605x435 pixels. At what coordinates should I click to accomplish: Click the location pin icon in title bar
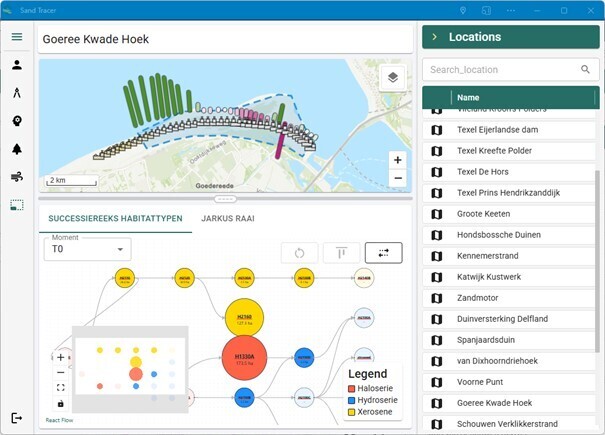tap(463, 10)
